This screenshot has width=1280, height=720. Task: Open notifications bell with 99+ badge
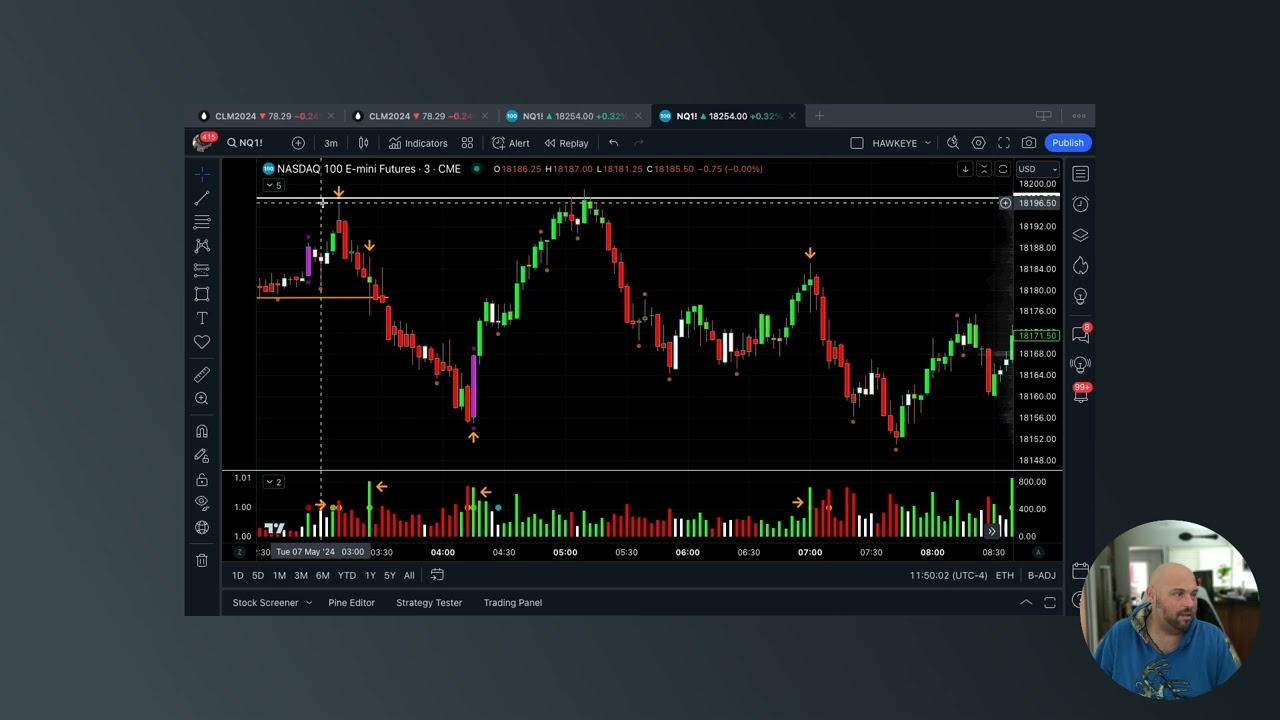point(1080,393)
